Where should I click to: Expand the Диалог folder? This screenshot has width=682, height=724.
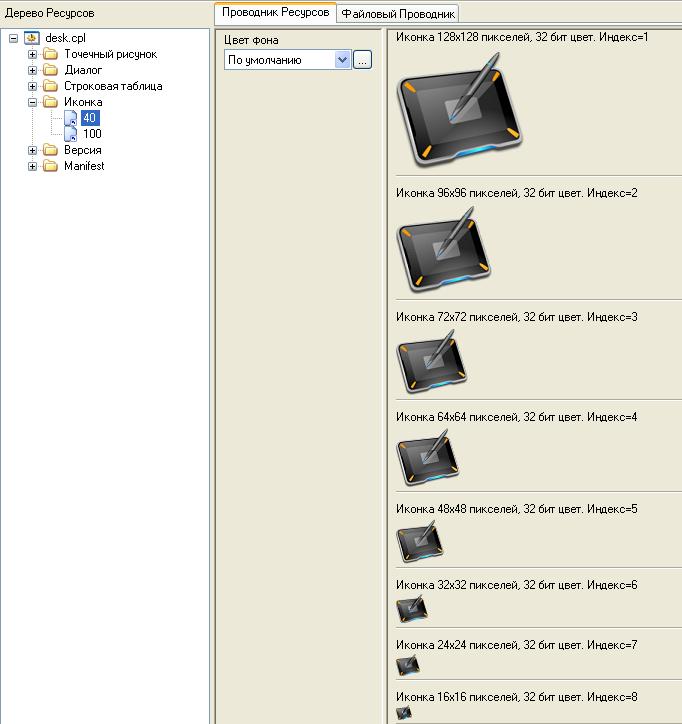click(x=32, y=70)
